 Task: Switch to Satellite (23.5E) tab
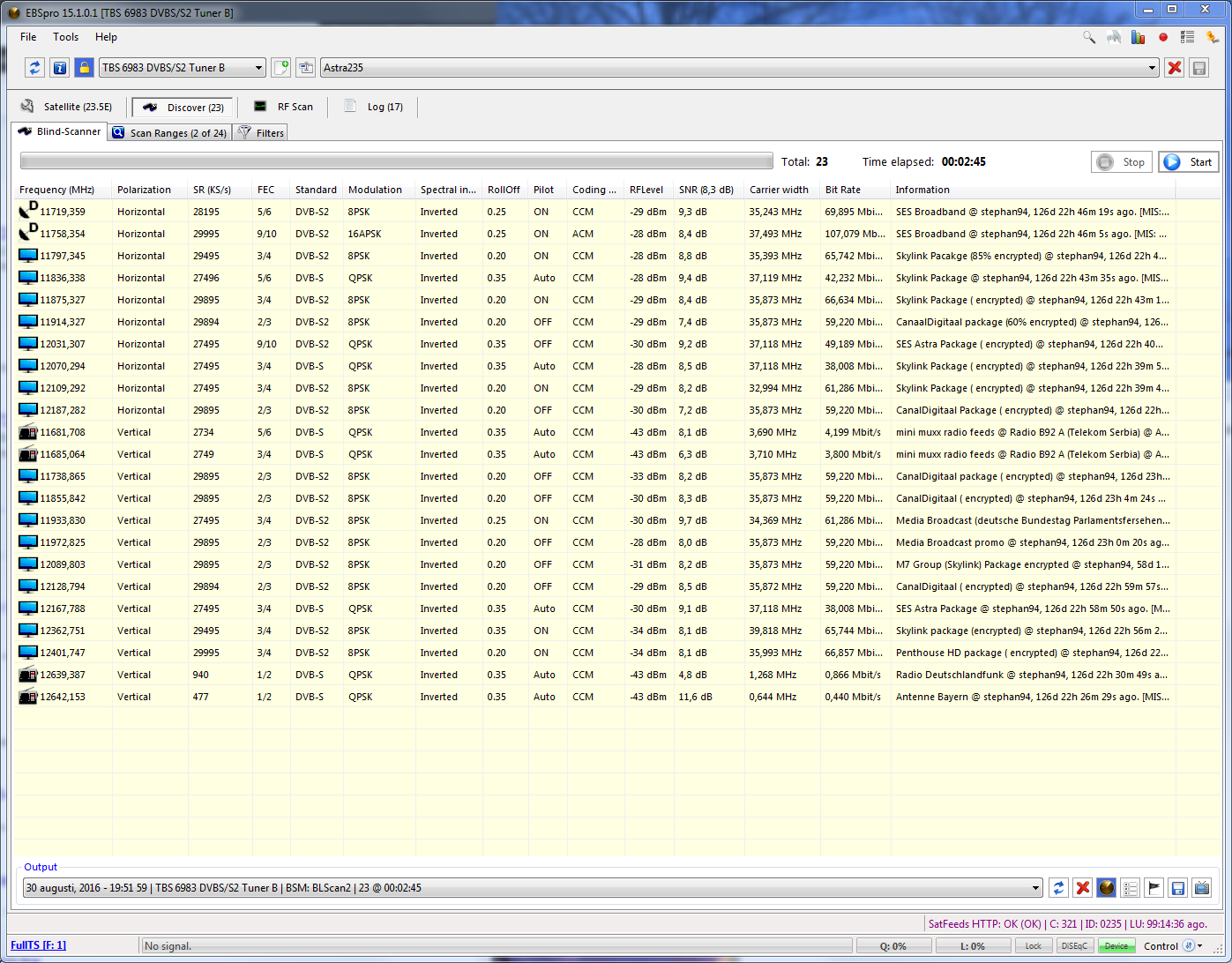pyautogui.click(x=67, y=107)
